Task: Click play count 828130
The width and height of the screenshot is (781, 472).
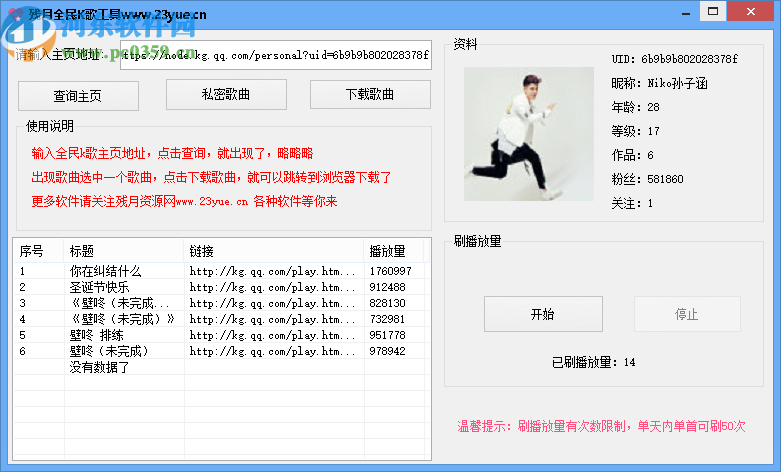Action: [388, 303]
